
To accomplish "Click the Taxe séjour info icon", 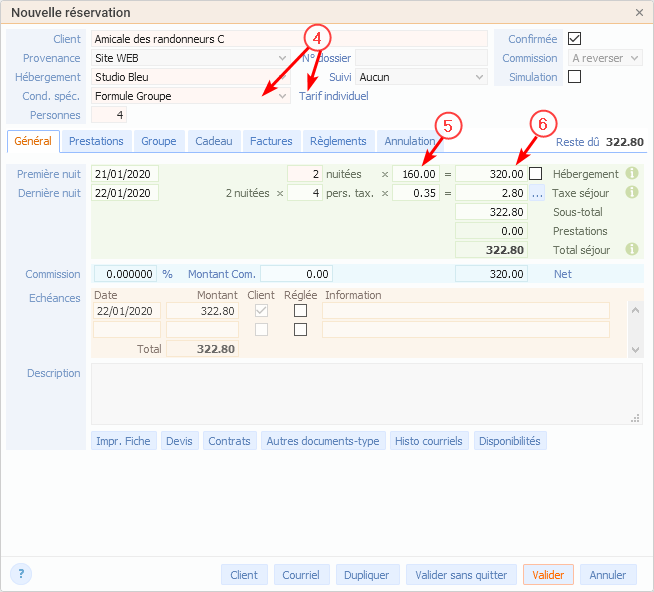I will coord(631,193).
